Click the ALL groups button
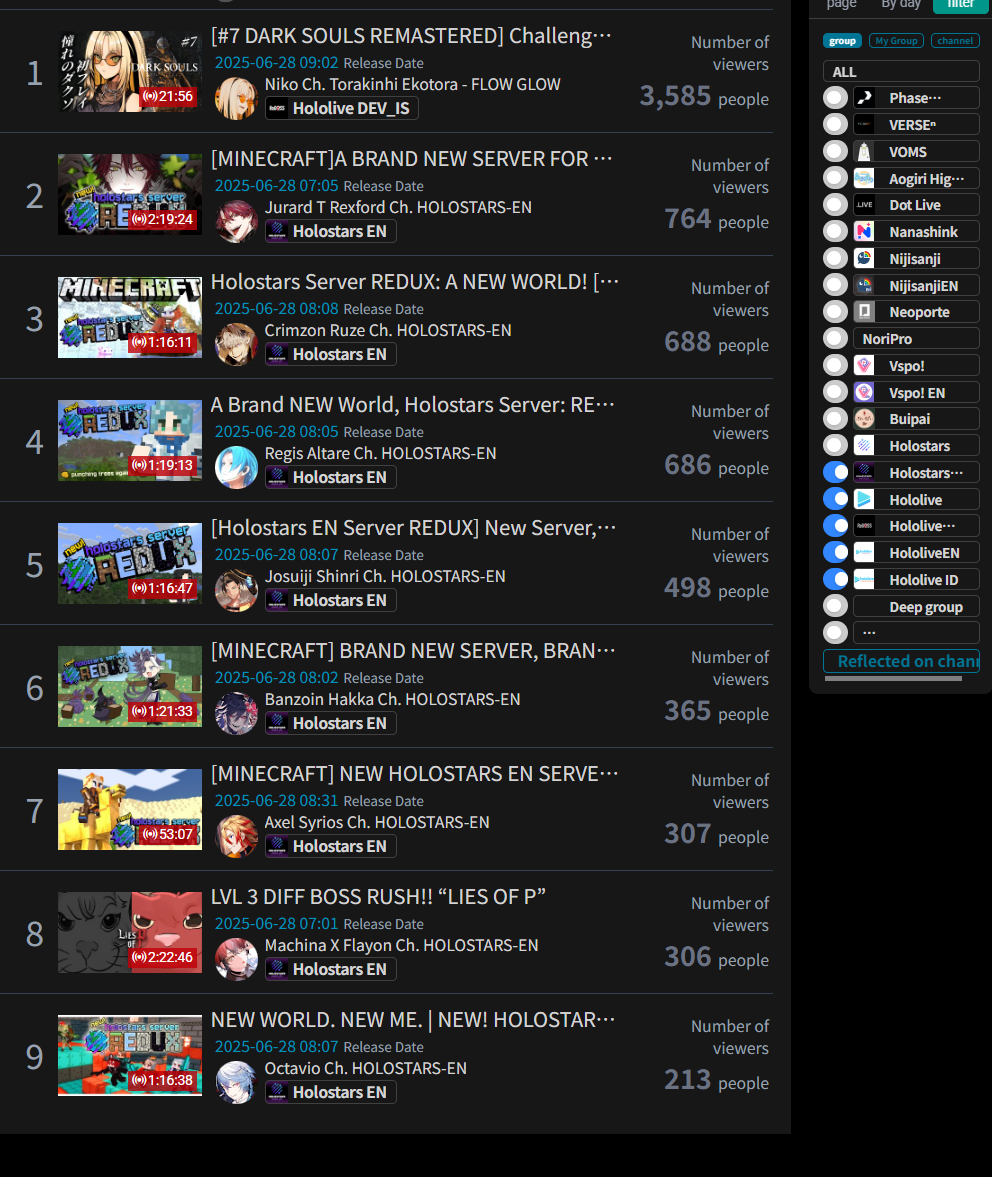Viewport: 992px width, 1177px height. click(x=901, y=71)
